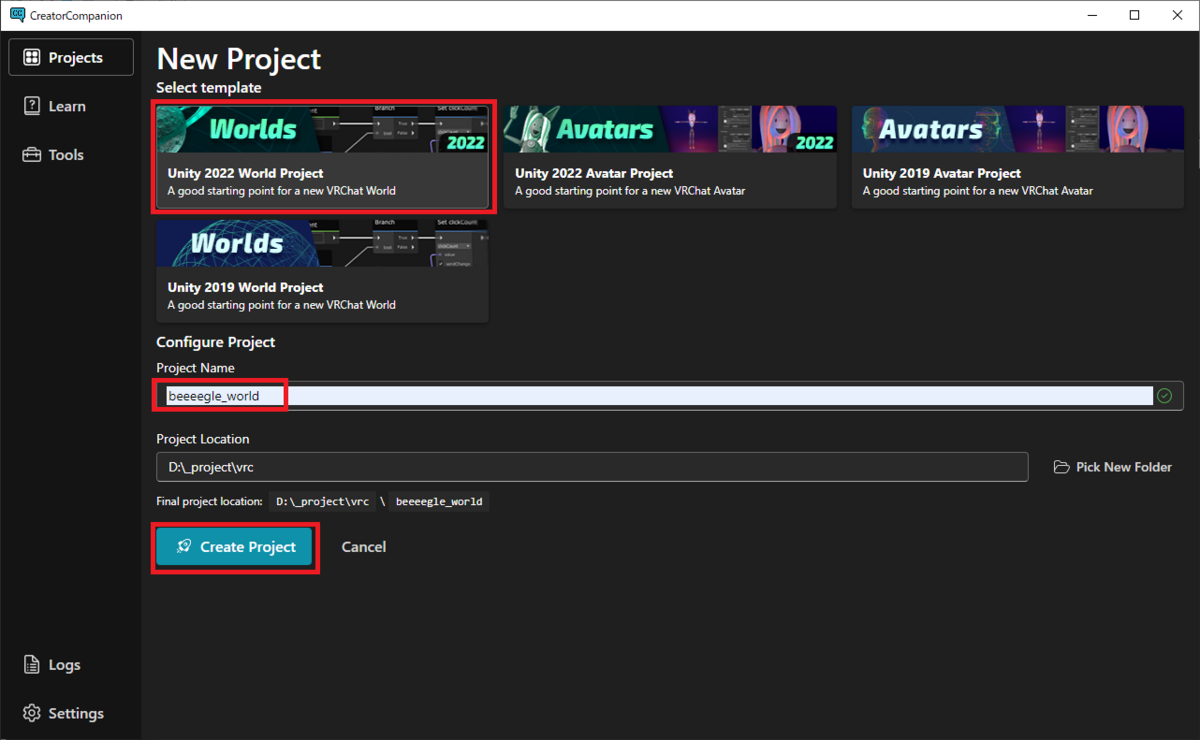Viewport: 1200px width, 740px height.
Task: Select the Unity 2022 World Project template
Action: click(322, 157)
